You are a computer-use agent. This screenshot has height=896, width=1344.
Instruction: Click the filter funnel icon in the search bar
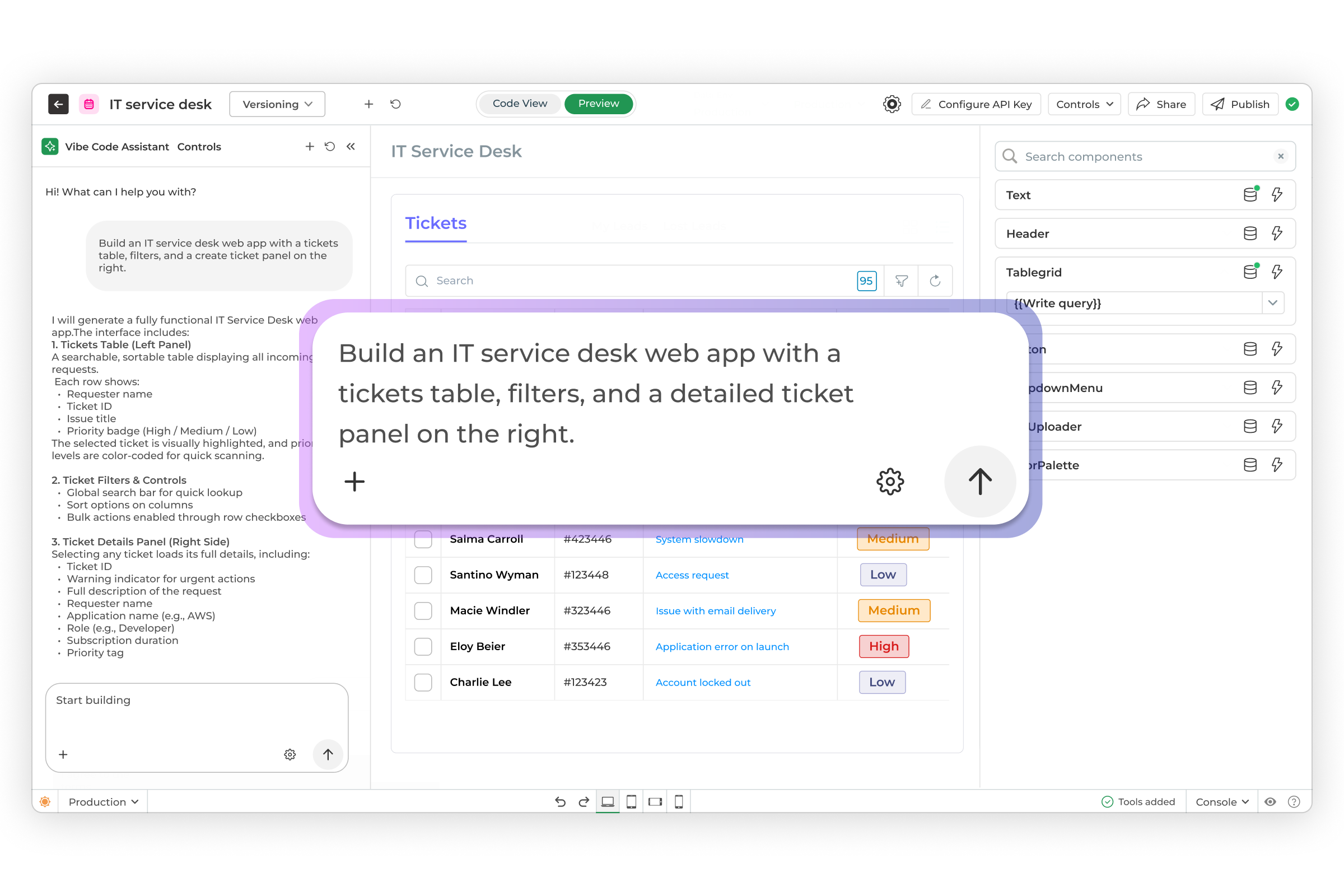(x=901, y=281)
